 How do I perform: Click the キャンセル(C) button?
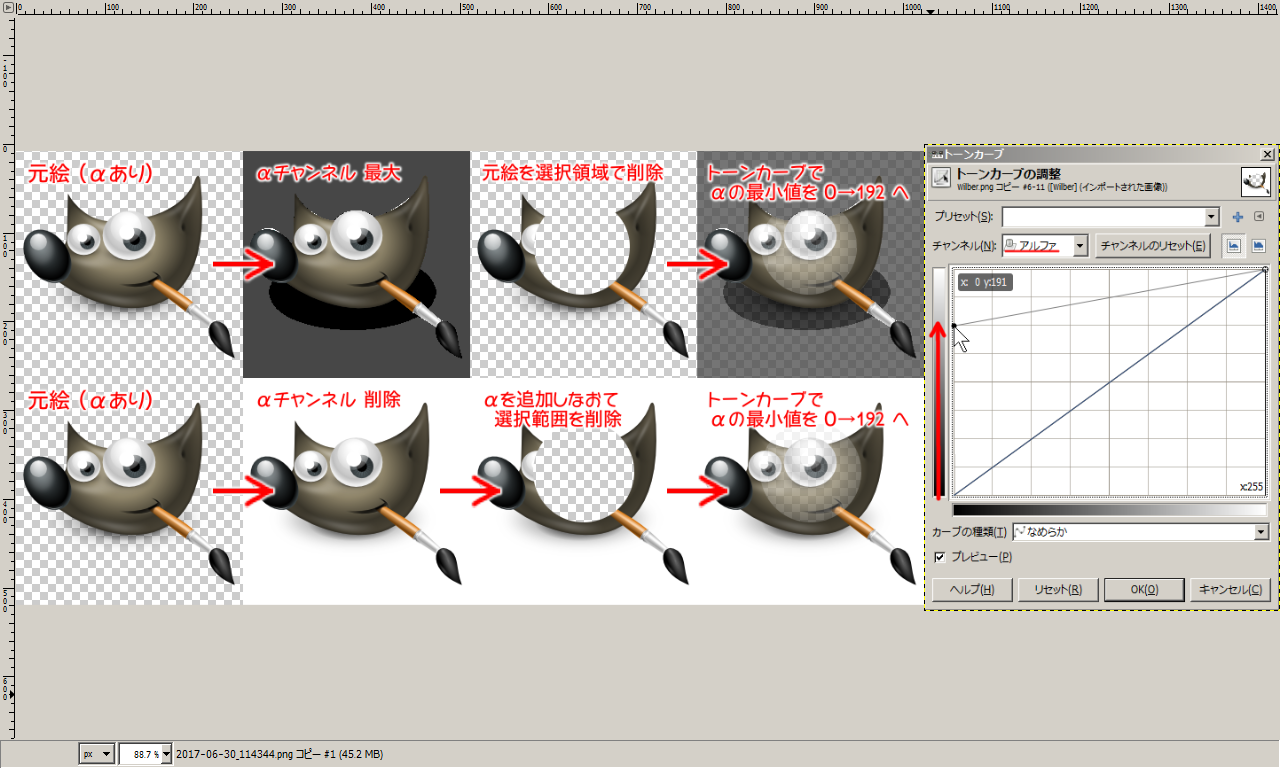pos(1231,589)
